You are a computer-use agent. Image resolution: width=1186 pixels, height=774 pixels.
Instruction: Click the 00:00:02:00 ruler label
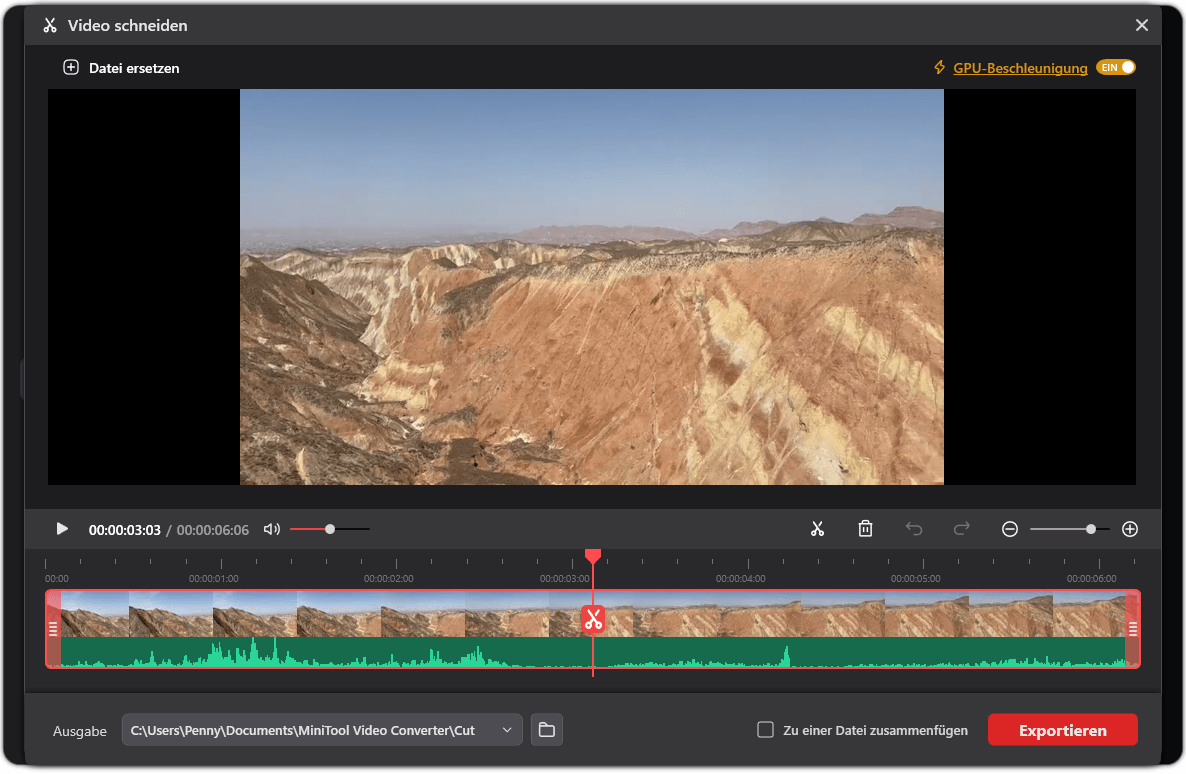tap(389, 579)
